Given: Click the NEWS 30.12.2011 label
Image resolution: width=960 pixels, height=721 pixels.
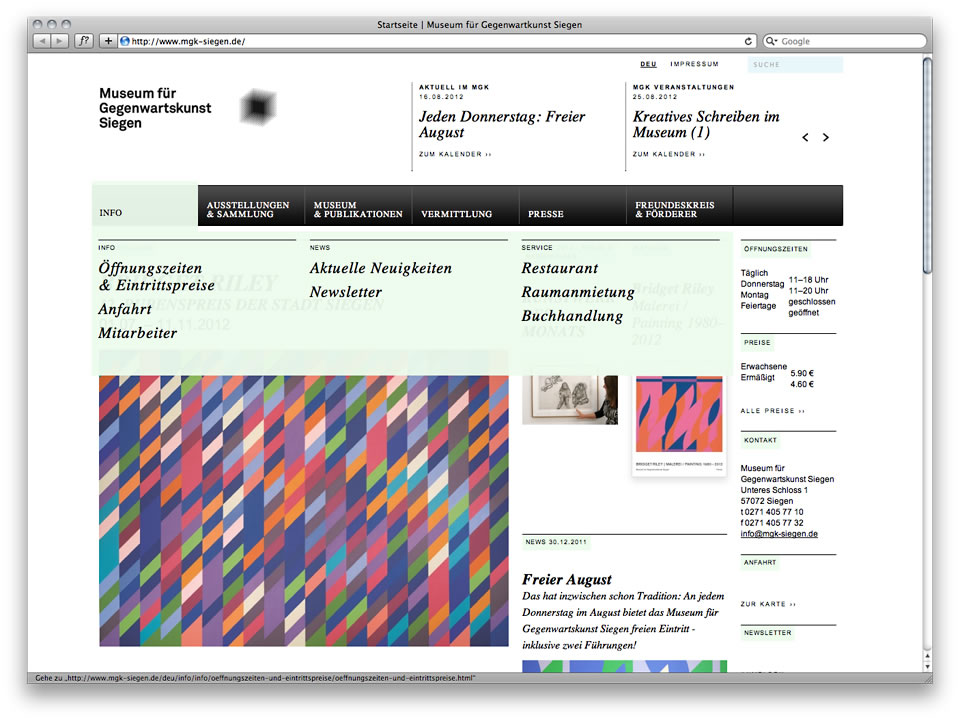Looking at the screenshot, I should point(556,542).
